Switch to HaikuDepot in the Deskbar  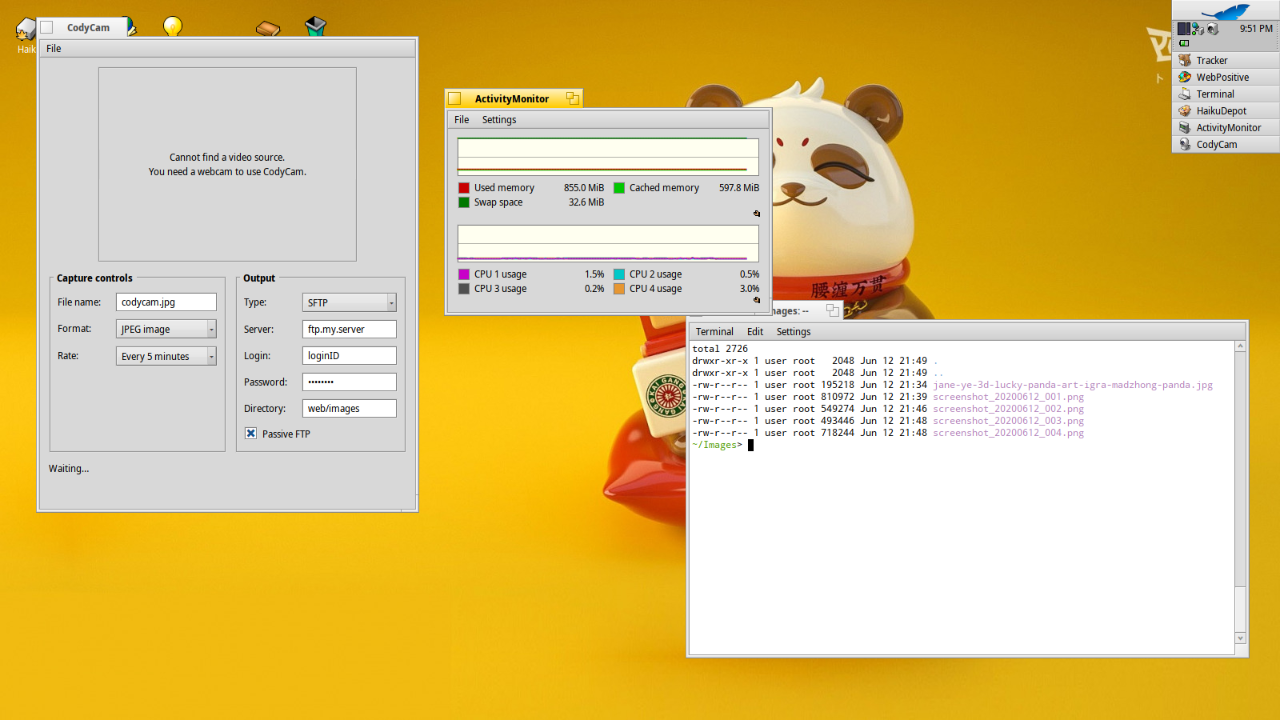click(1220, 111)
